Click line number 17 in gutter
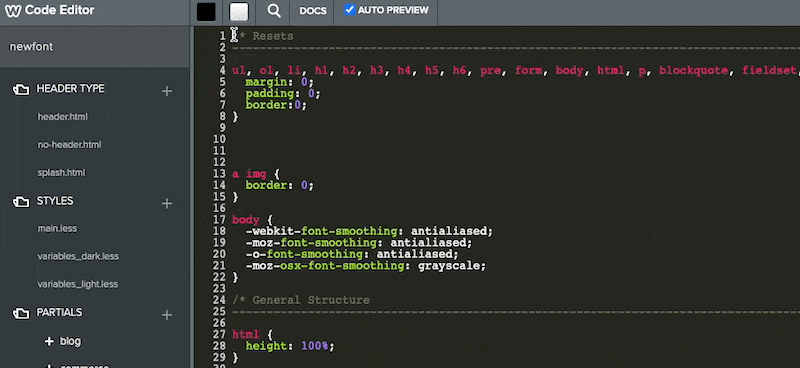Screen dimensions: 800x368 click(219, 219)
